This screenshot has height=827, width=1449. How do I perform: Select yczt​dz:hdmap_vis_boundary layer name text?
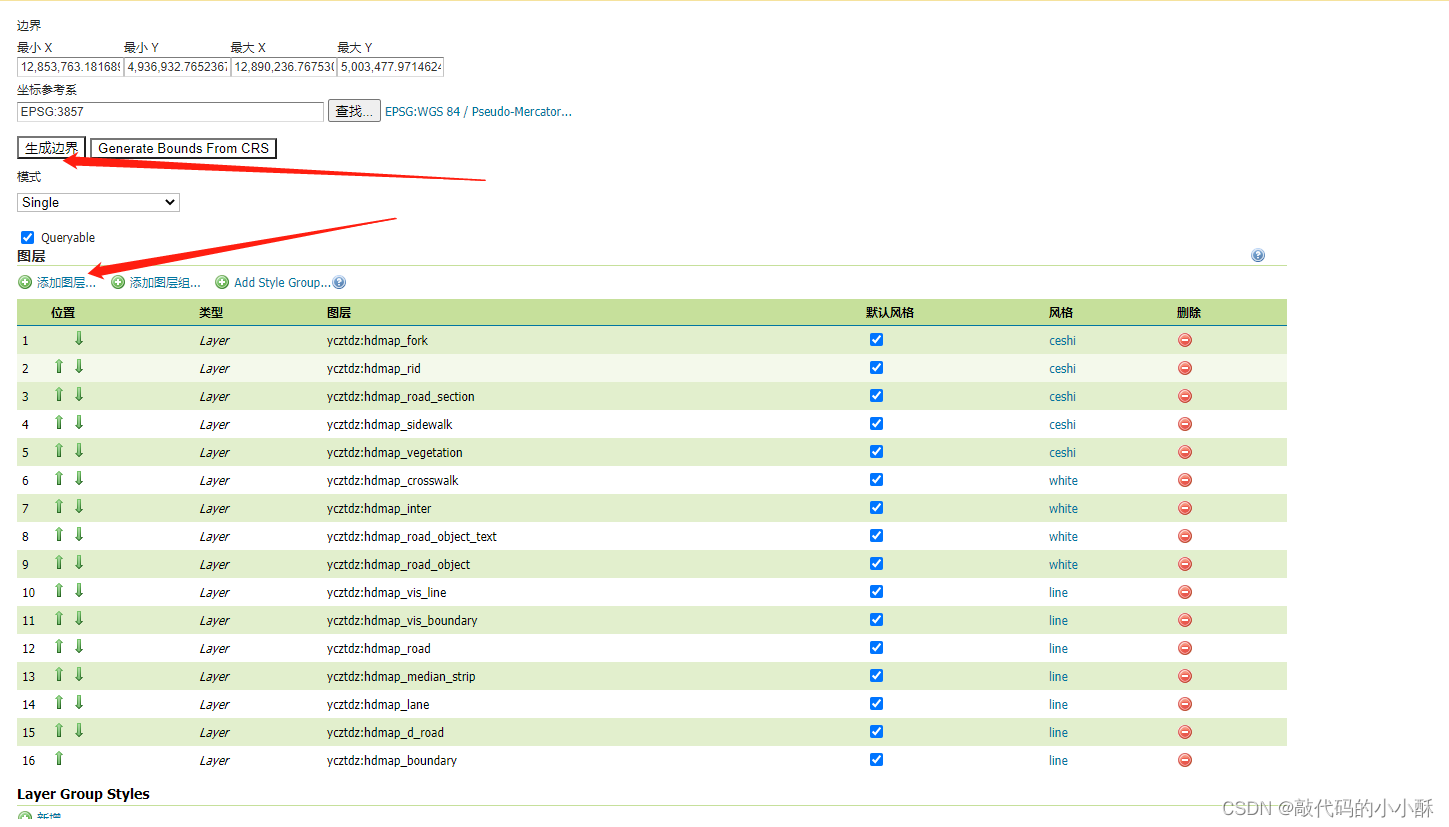pyautogui.click(x=402, y=620)
